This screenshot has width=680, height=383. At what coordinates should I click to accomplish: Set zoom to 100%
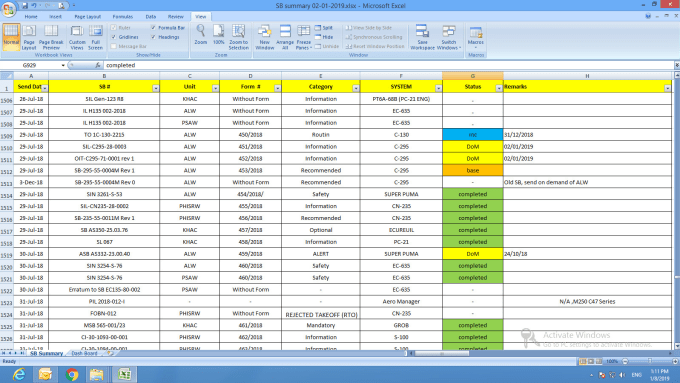click(219, 35)
